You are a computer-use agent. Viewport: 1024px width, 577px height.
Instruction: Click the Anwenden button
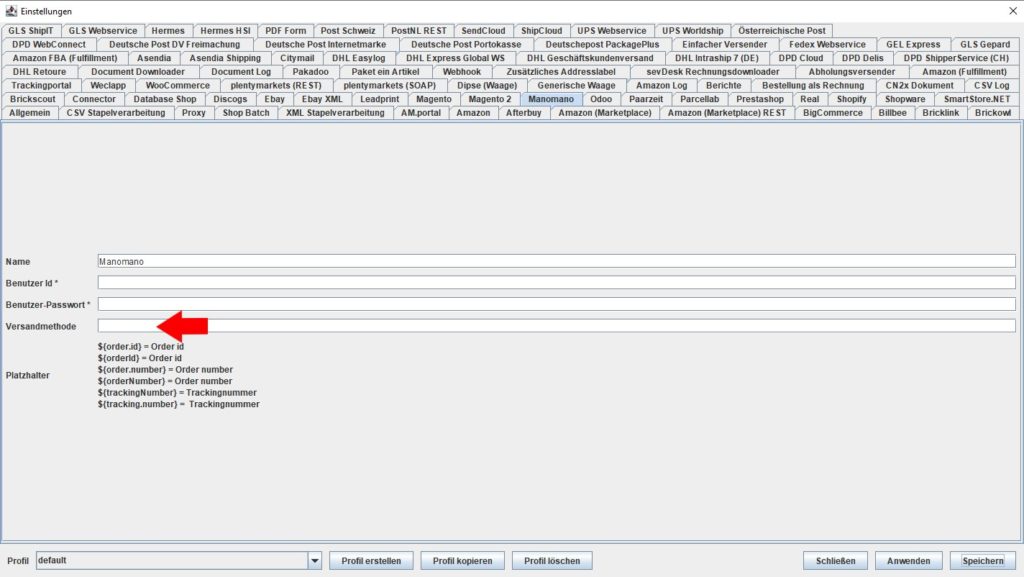(908, 561)
